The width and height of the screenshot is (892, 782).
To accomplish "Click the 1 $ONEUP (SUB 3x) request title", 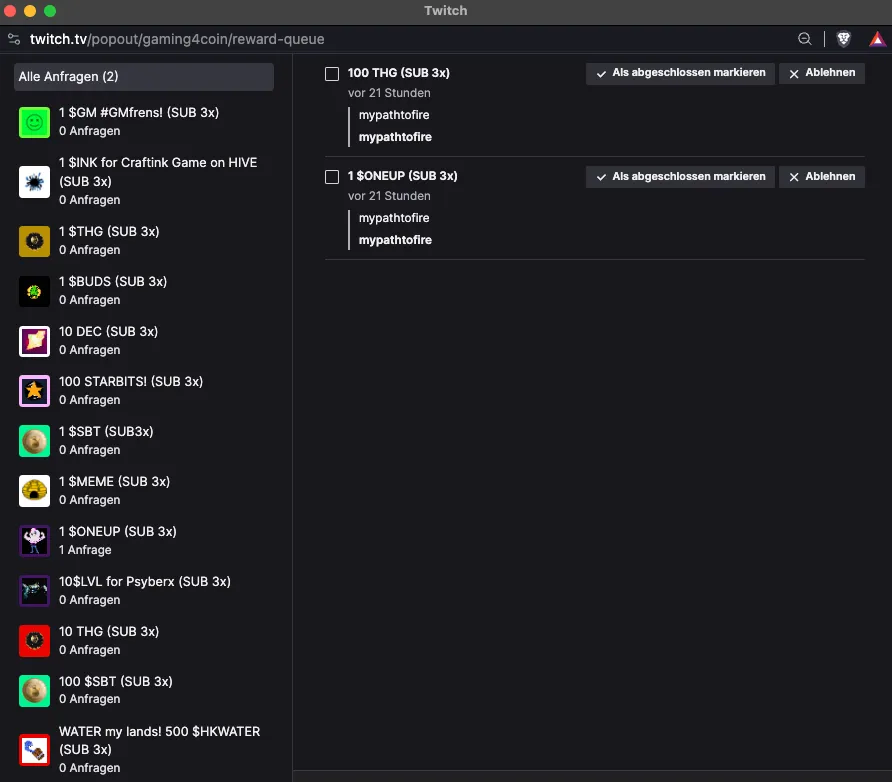I will pyautogui.click(x=402, y=176).
